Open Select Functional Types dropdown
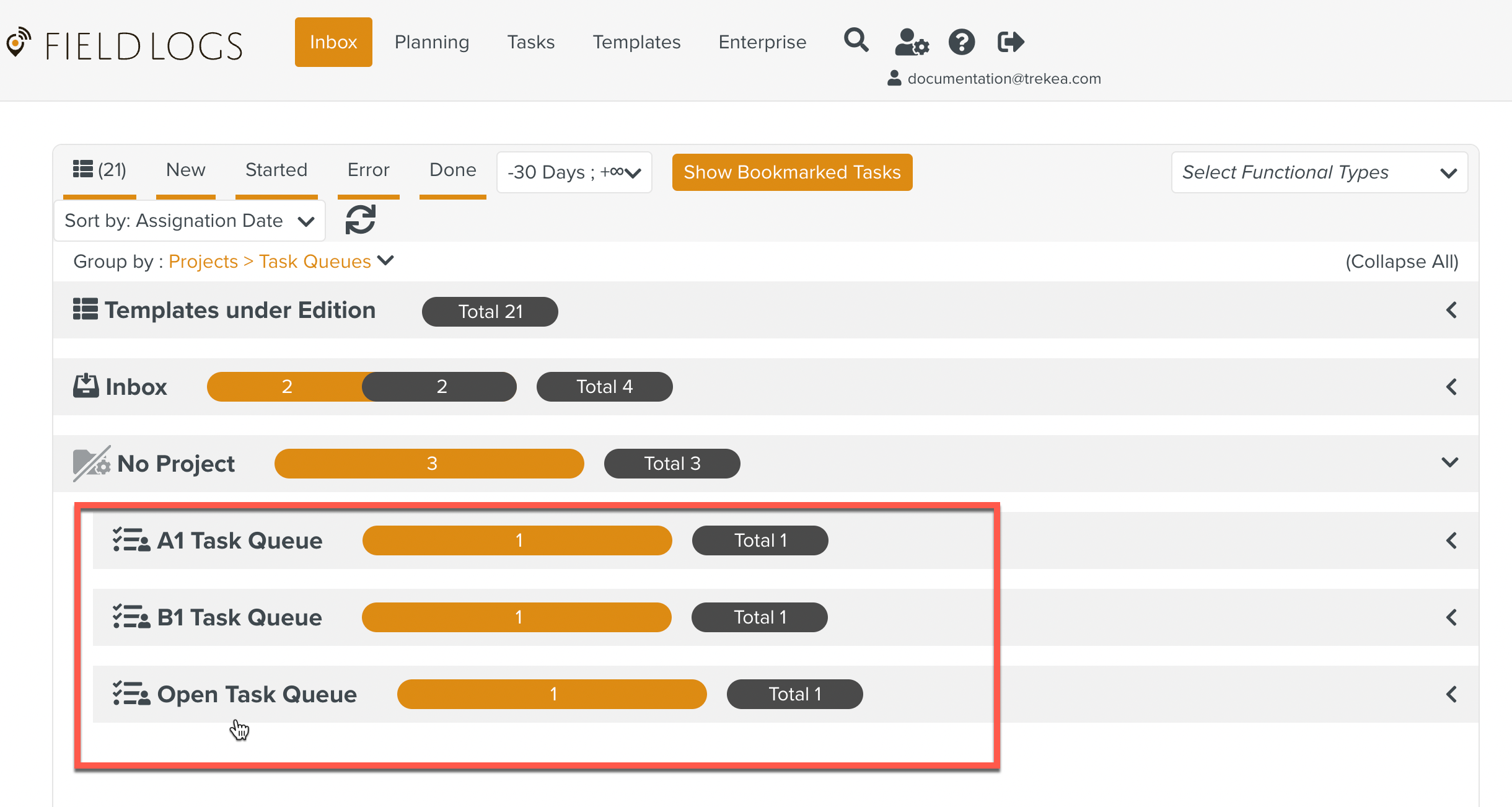This screenshot has width=1512, height=807. [1319, 172]
